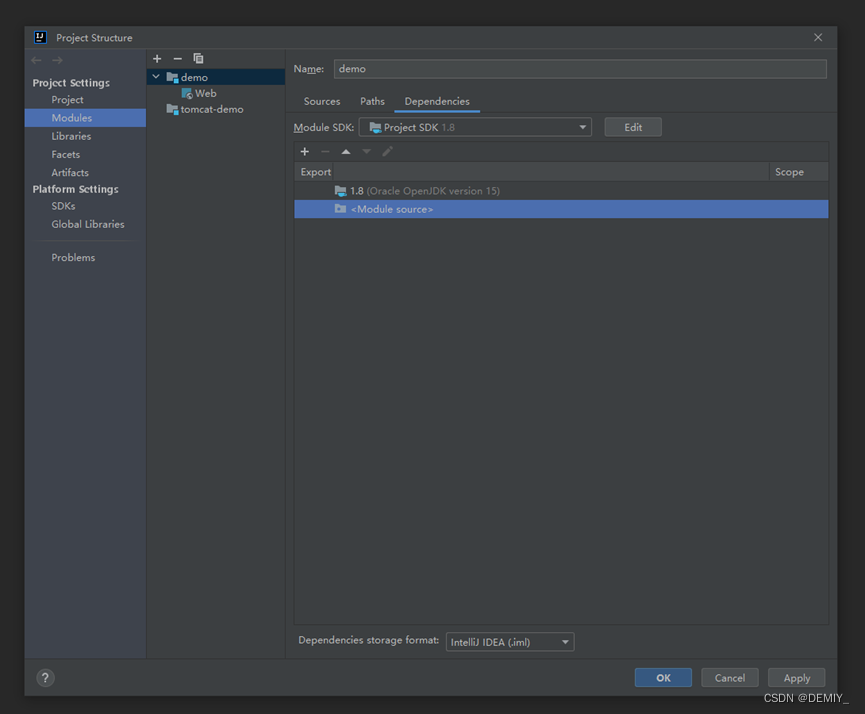
Task: Confirm with the OK button
Action: click(663, 678)
